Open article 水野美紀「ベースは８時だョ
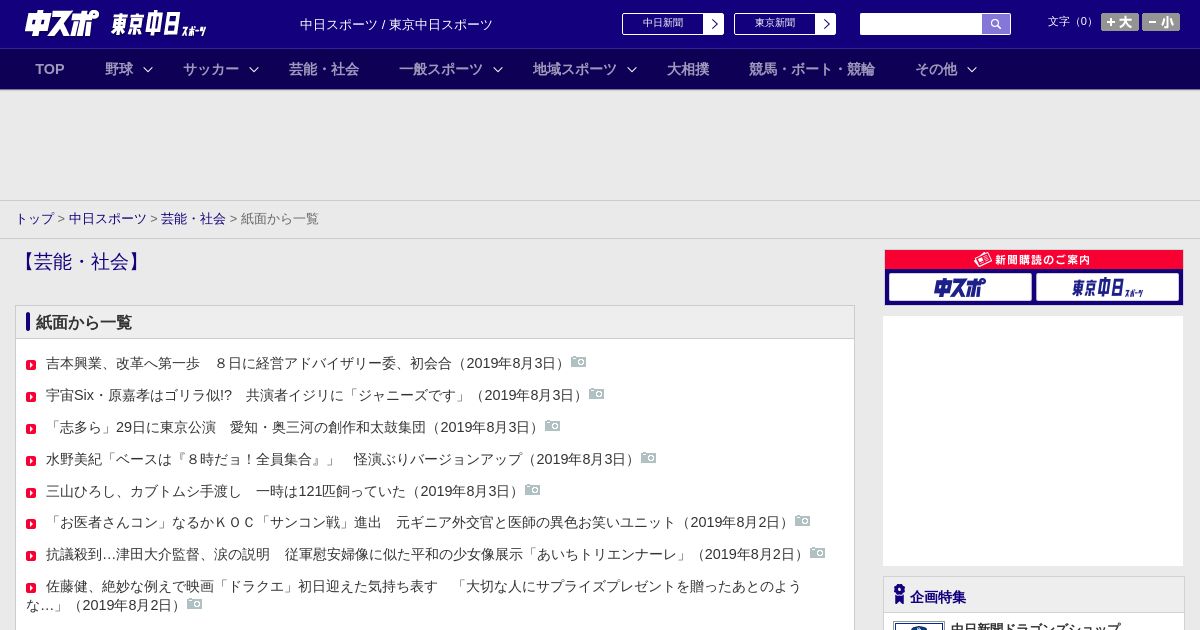This screenshot has height=630, width=1200. 342,460
